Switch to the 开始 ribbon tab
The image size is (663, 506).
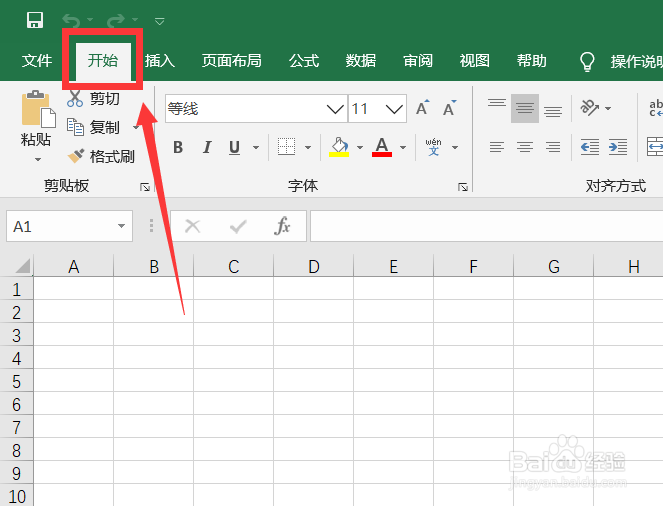pyautogui.click(x=103, y=61)
